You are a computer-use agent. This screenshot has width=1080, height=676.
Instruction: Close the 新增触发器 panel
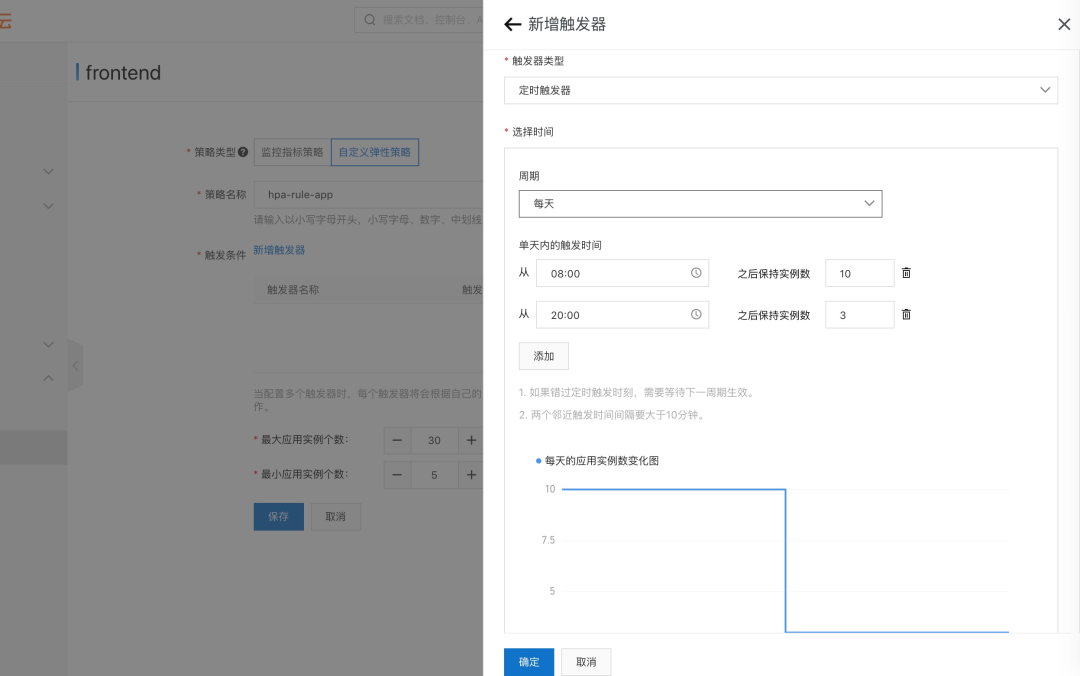point(1063,25)
